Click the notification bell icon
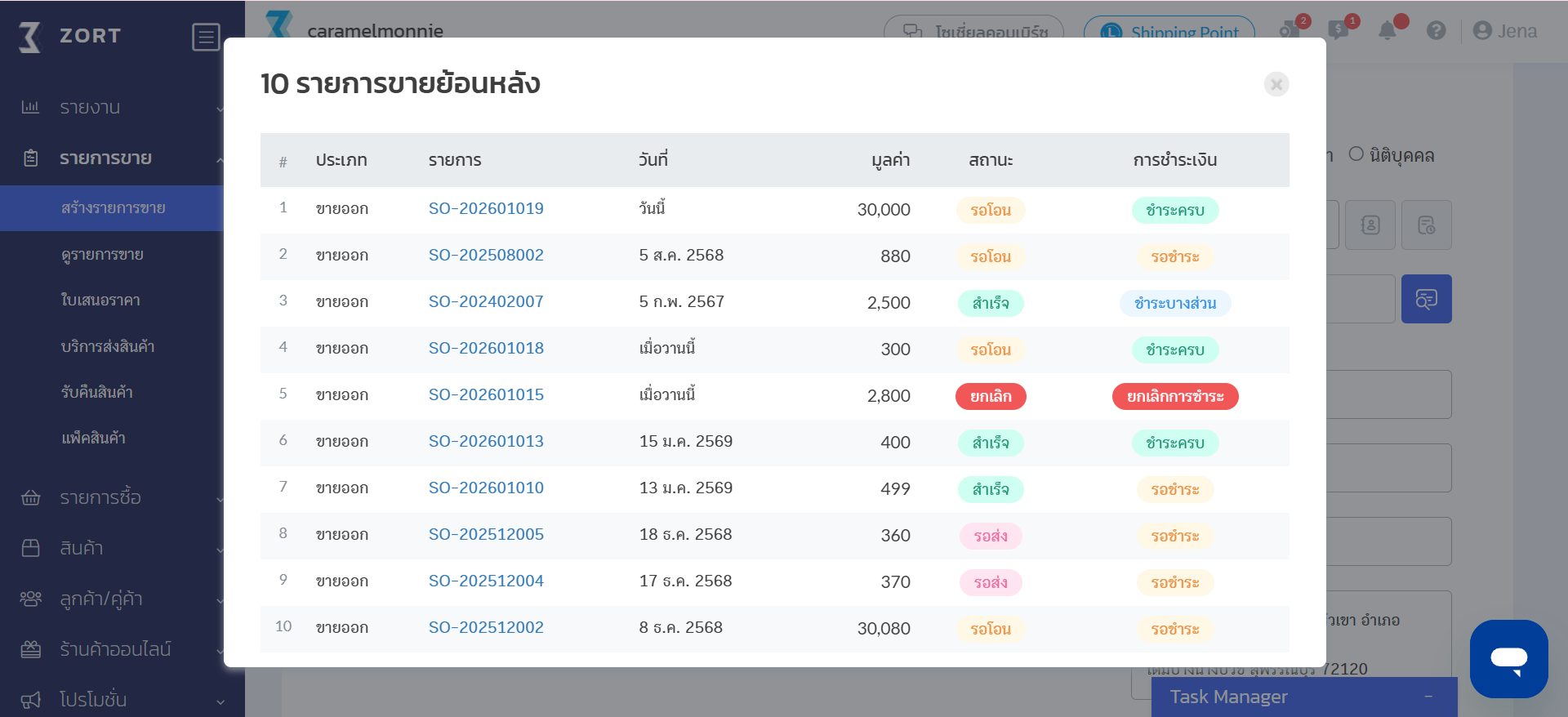This screenshot has height=717, width=1568. point(1387,31)
